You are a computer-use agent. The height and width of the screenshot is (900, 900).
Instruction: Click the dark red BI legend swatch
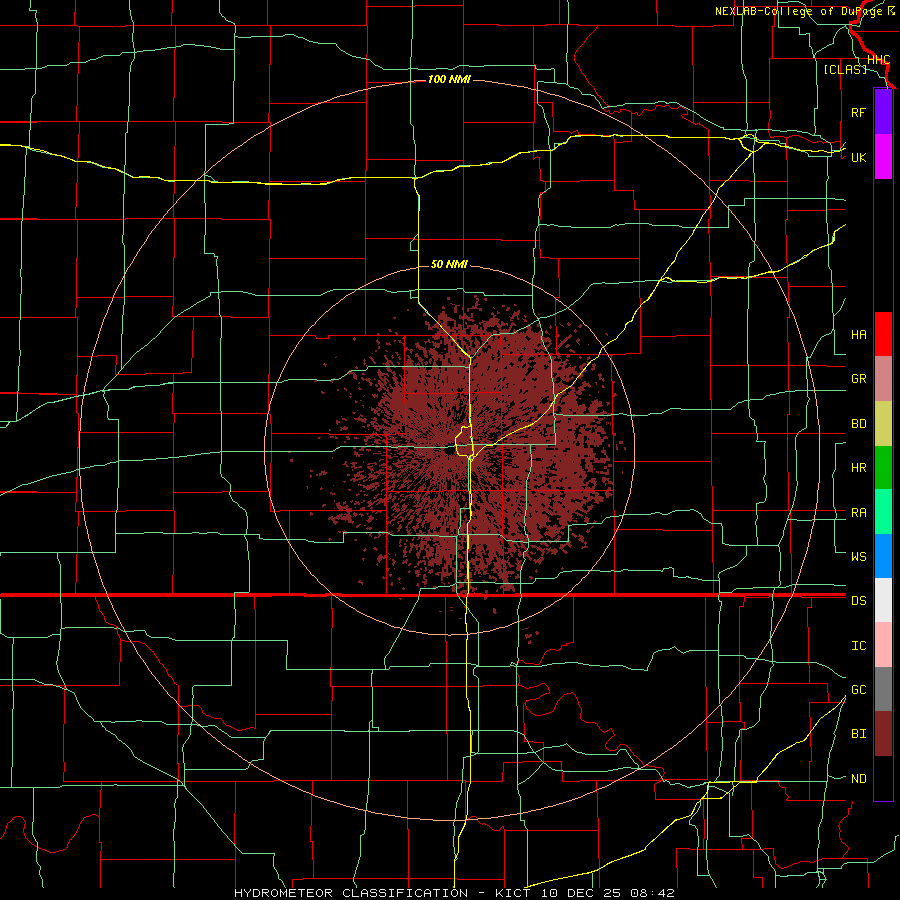coord(883,734)
